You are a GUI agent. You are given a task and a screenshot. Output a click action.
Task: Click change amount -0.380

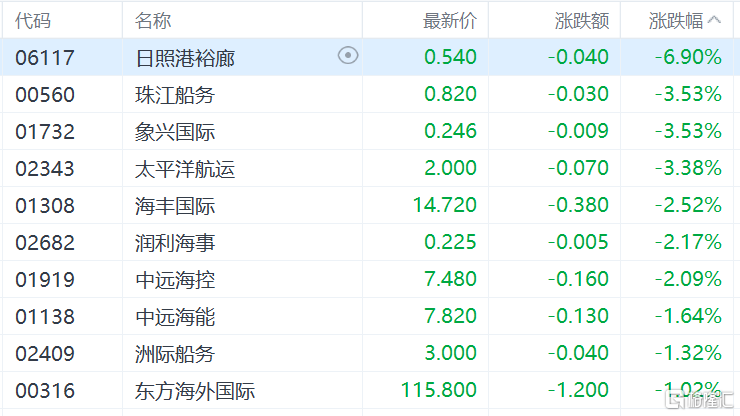[578, 204]
